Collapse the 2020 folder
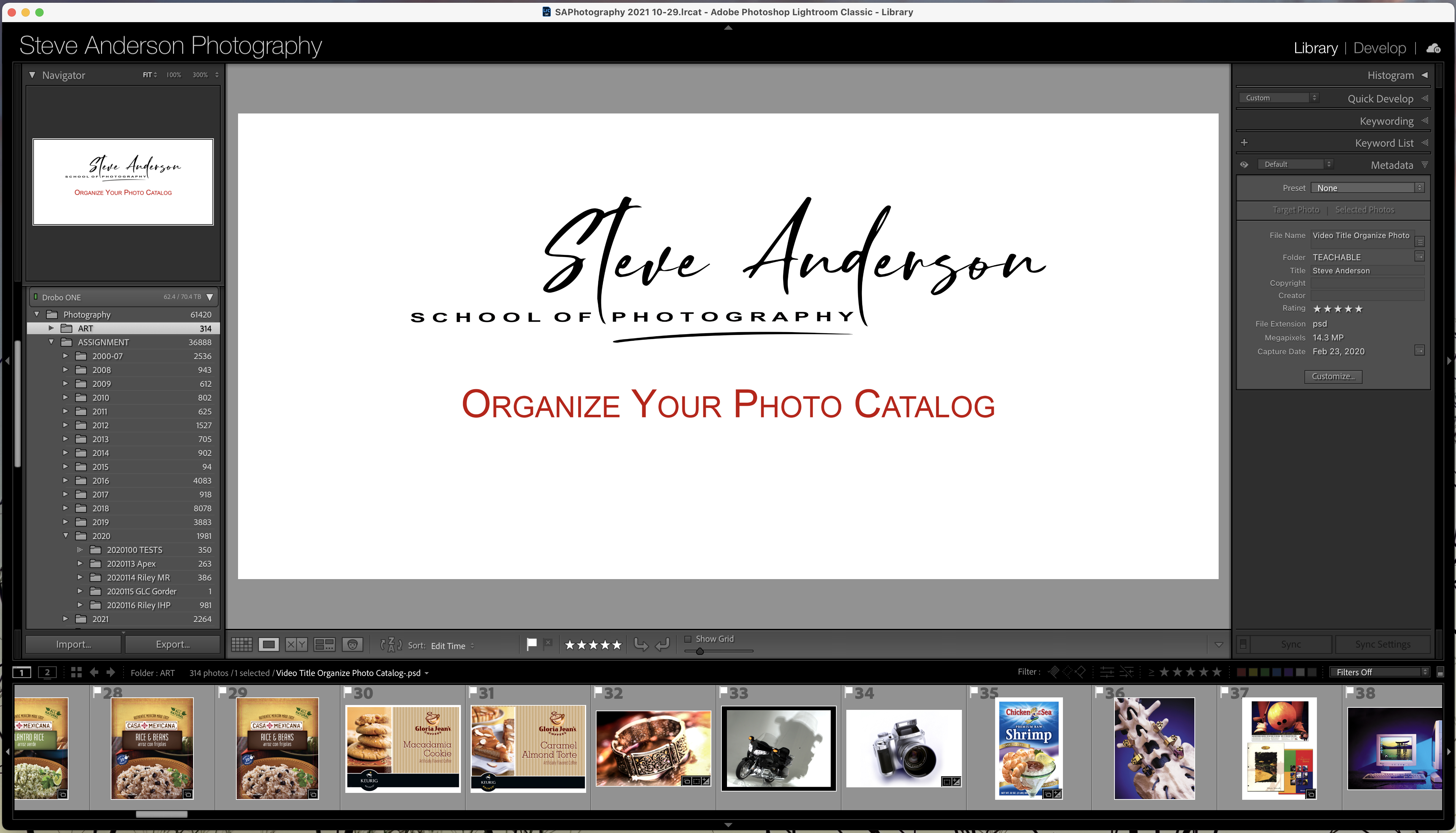1456x833 pixels. (x=66, y=535)
